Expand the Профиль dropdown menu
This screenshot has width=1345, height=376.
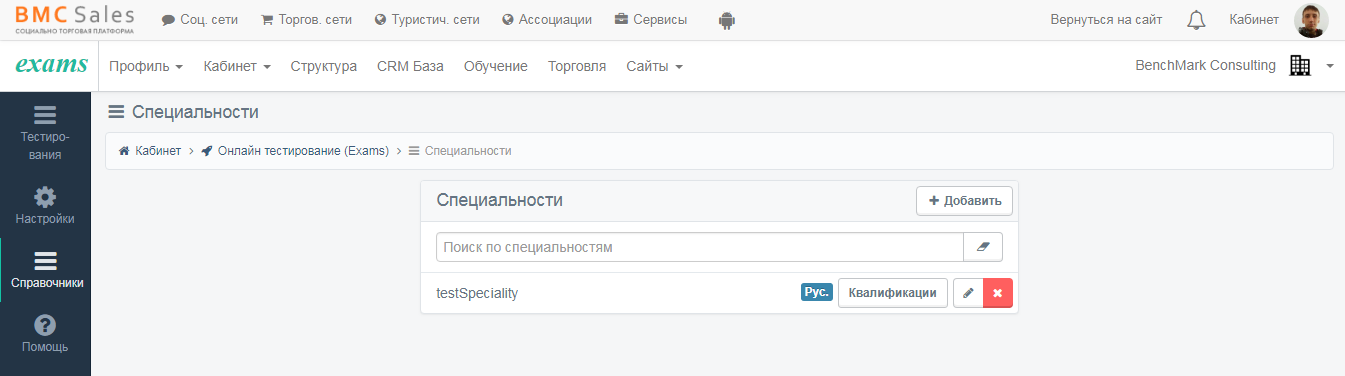tap(146, 66)
